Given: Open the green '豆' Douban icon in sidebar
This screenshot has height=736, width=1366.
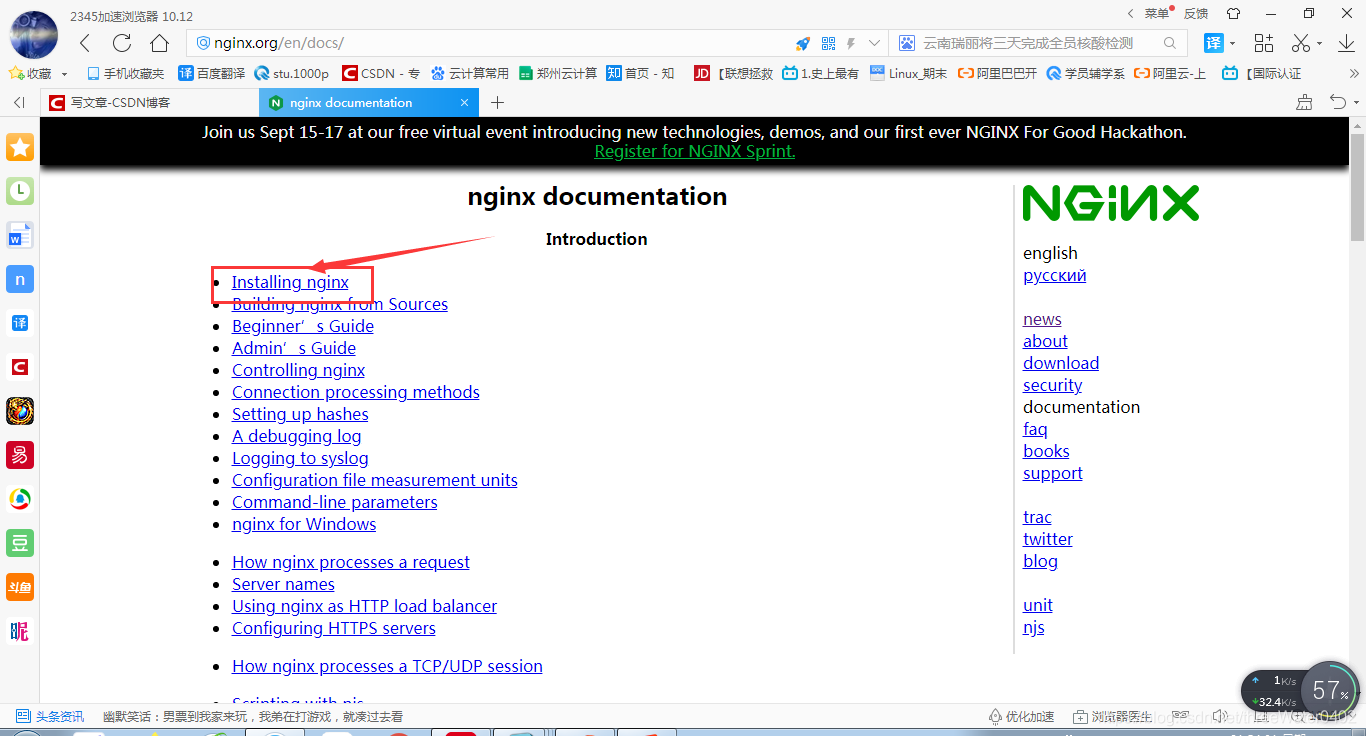Looking at the screenshot, I should pos(20,543).
